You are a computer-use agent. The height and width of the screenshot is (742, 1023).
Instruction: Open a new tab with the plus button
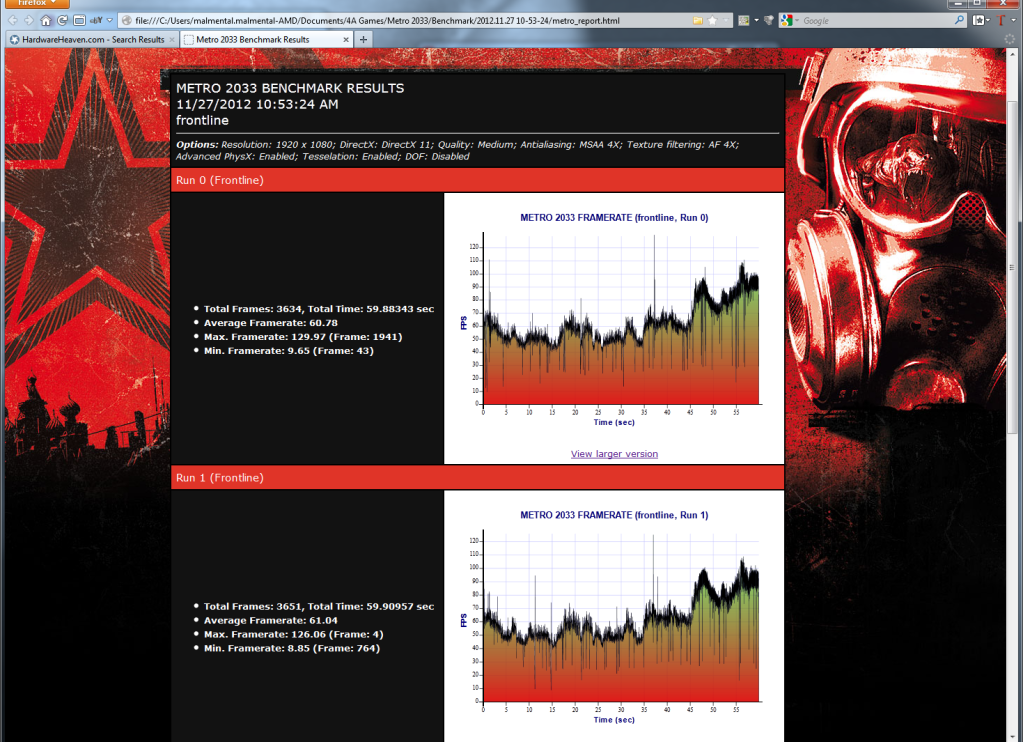[x=363, y=39]
